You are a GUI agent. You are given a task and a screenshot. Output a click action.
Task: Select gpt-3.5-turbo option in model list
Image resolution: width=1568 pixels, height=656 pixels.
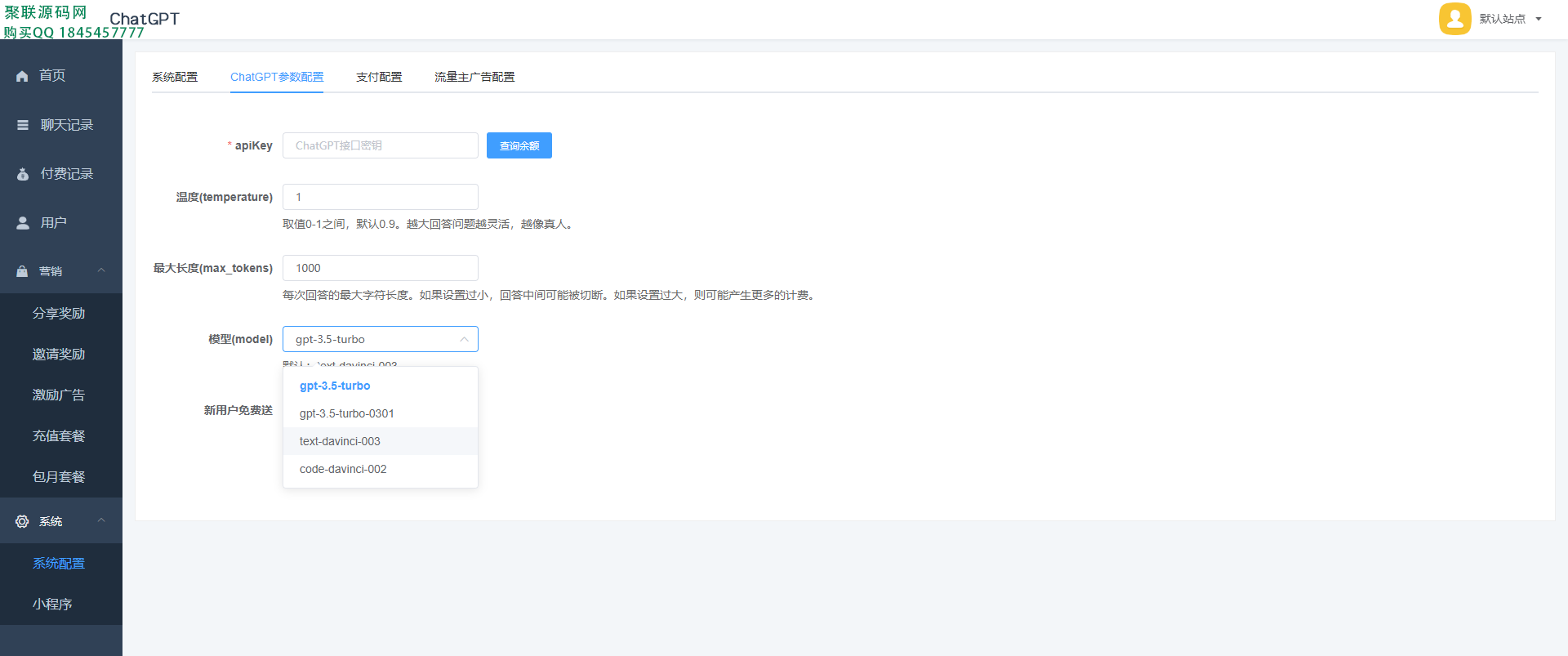point(381,386)
